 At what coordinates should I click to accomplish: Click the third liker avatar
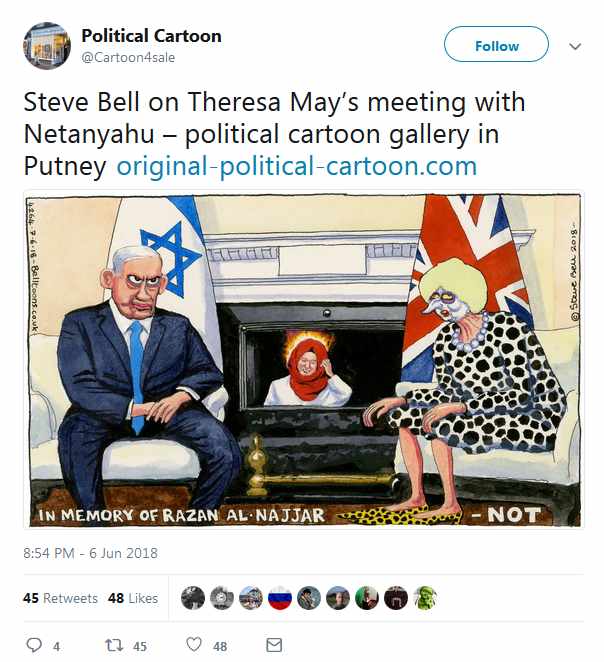pos(251,598)
